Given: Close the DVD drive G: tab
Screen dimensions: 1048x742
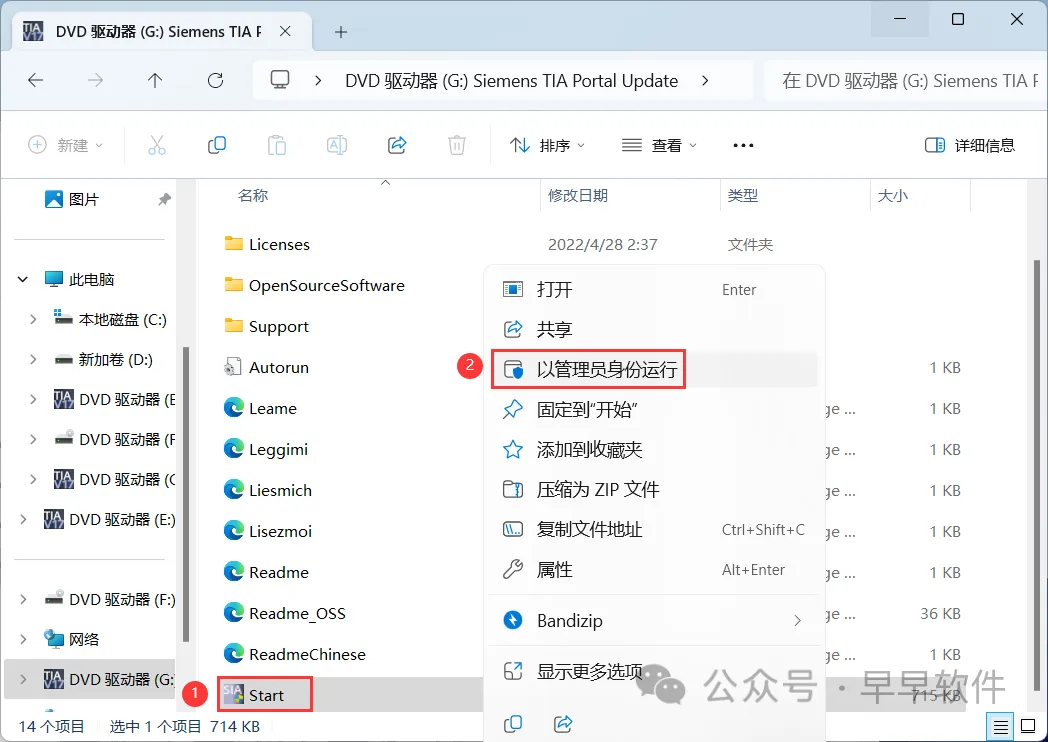Looking at the screenshot, I should pos(285,31).
